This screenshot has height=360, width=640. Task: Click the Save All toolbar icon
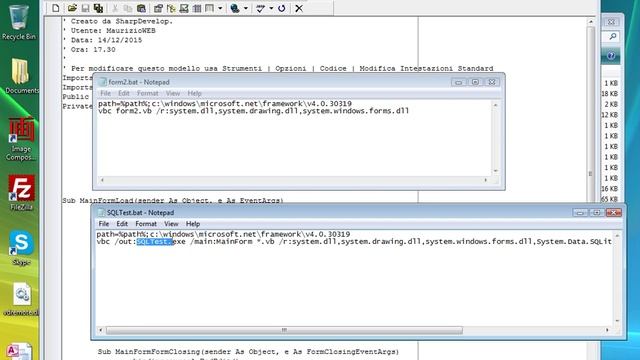coord(98,8)
